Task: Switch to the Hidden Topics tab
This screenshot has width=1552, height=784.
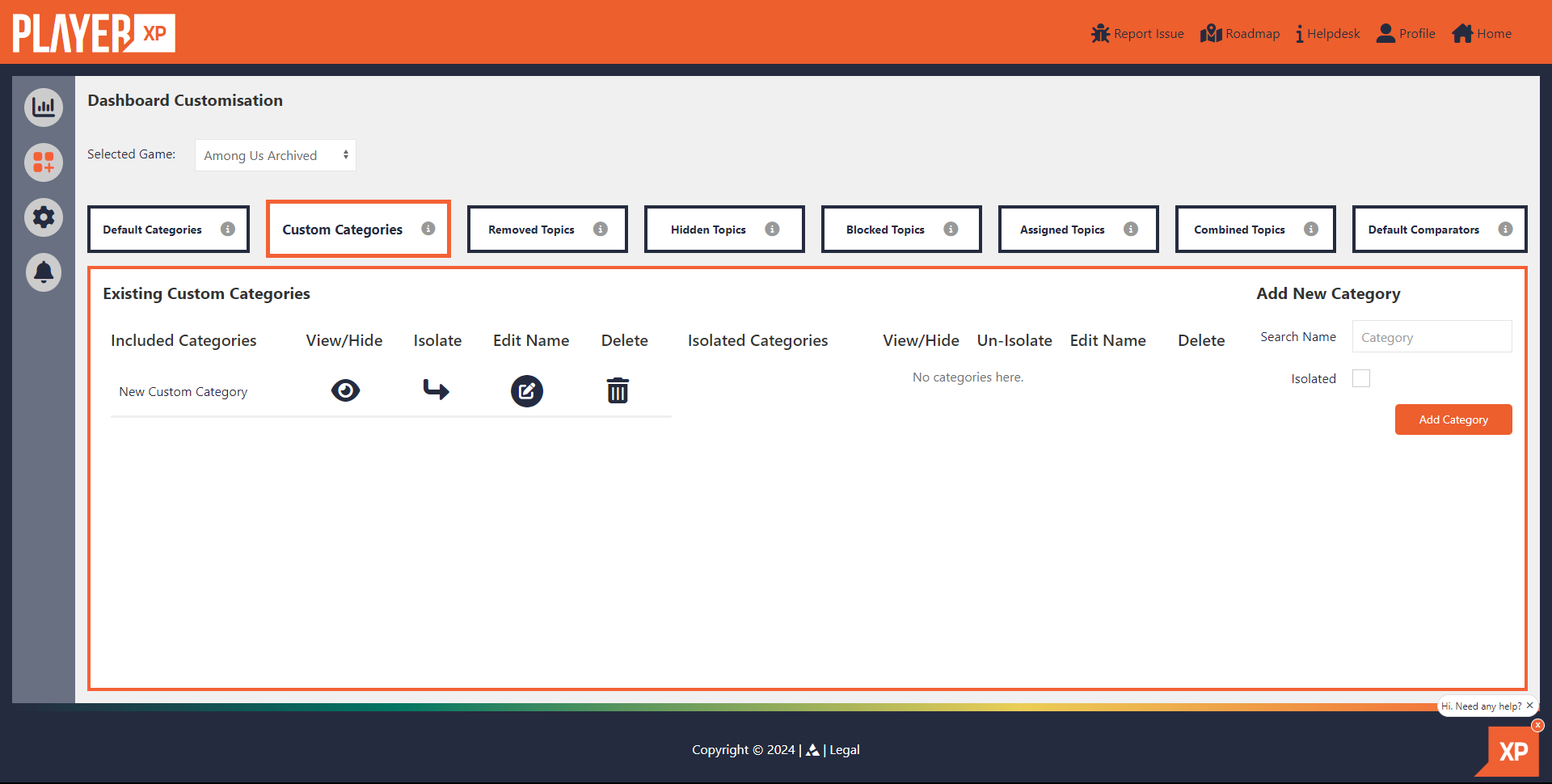Action: tap(724, 230)
